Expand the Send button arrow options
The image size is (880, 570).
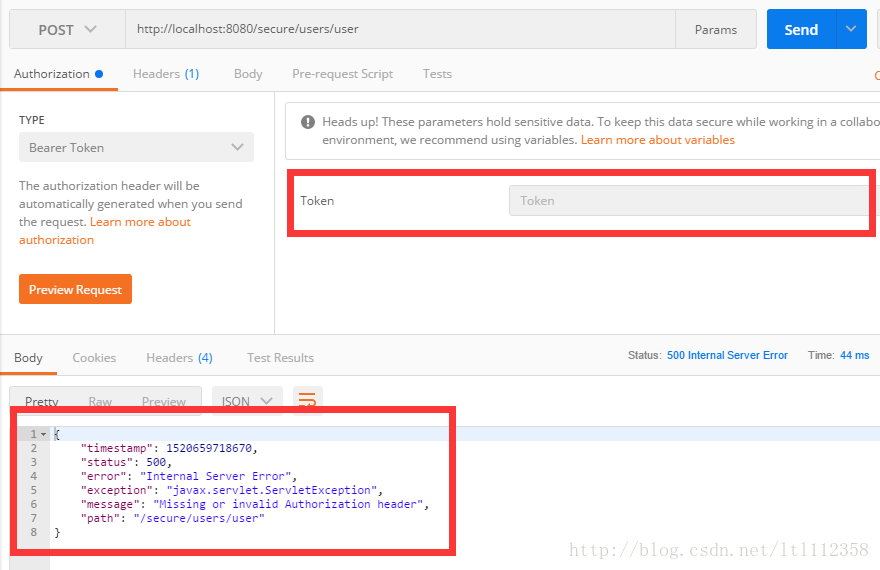click(x=851, y=29)
